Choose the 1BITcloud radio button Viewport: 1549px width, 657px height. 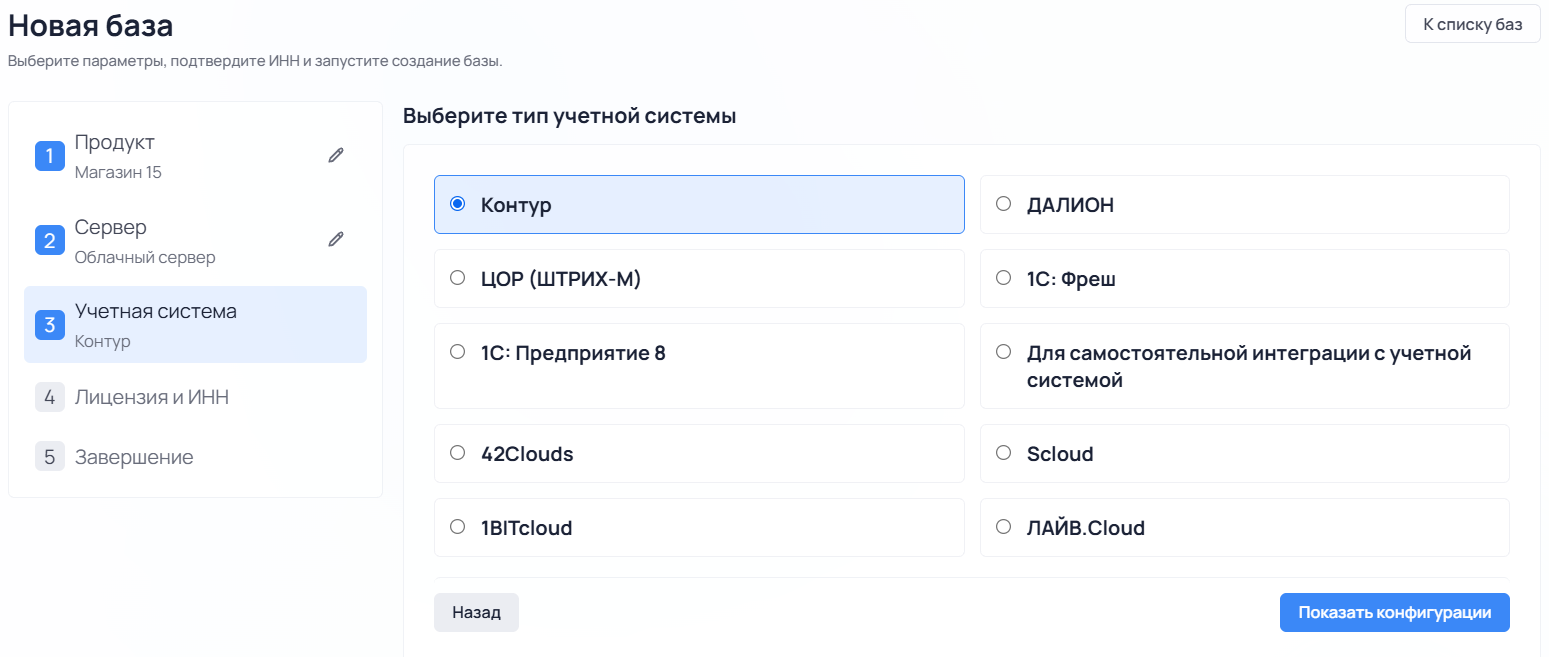pos(458,527)
